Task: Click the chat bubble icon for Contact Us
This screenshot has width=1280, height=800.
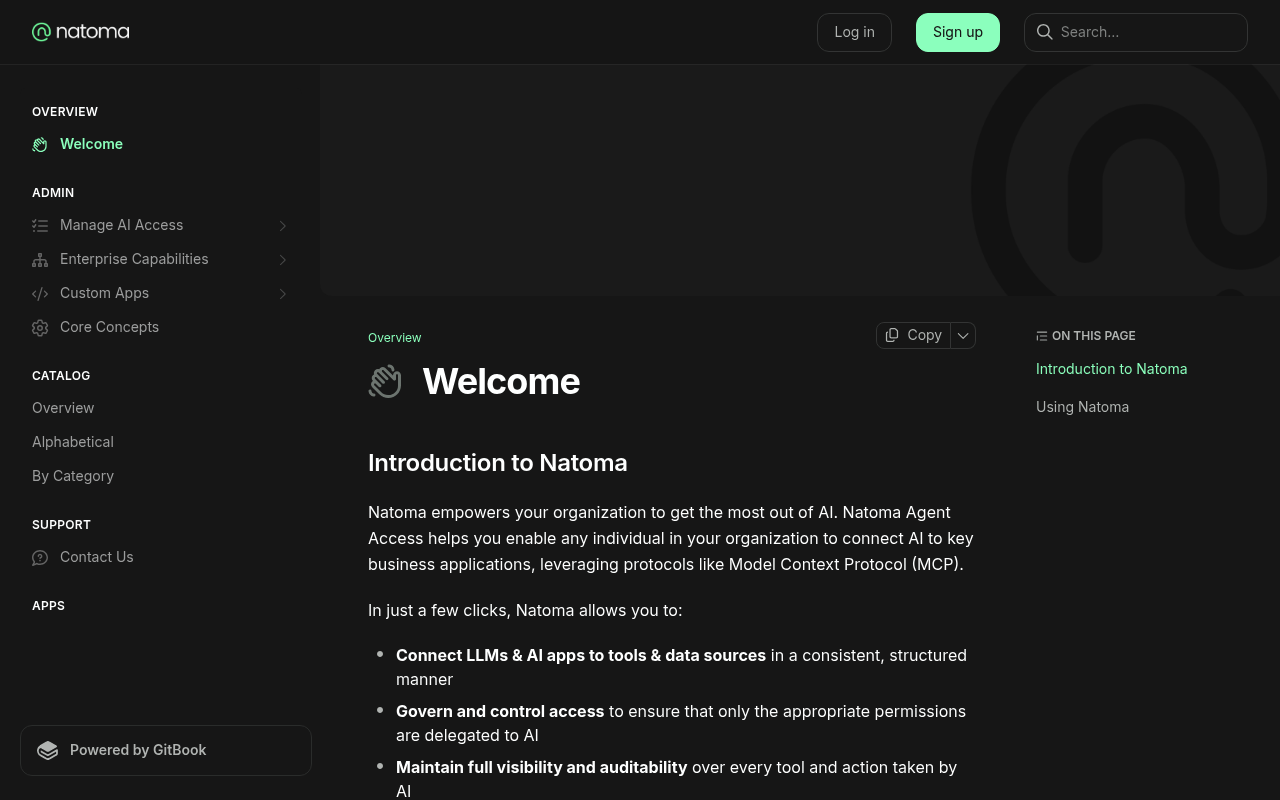Action: [40, 557]
